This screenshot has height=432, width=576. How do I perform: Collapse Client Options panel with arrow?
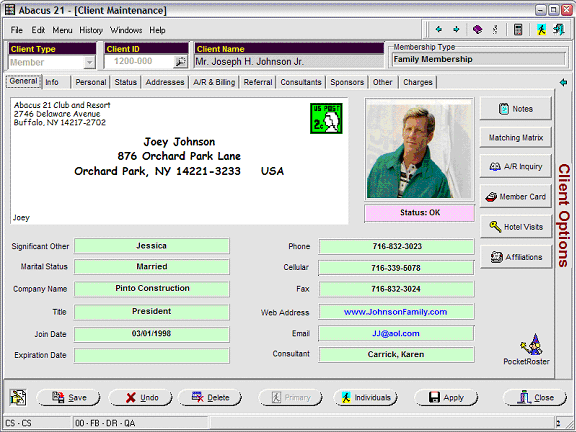563,82
